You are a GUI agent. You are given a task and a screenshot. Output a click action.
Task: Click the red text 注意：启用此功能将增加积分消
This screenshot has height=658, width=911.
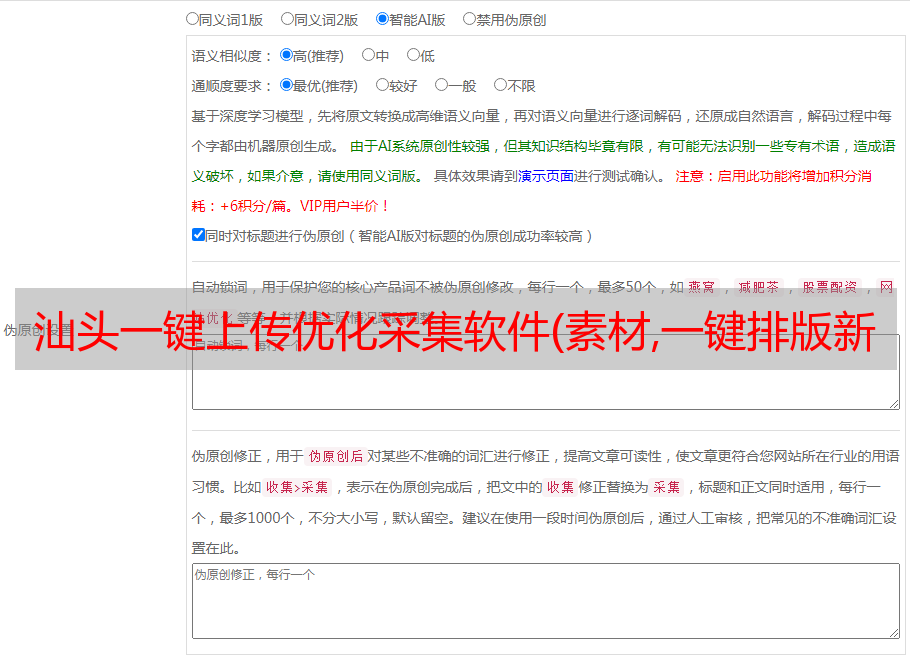click(773, 176)
